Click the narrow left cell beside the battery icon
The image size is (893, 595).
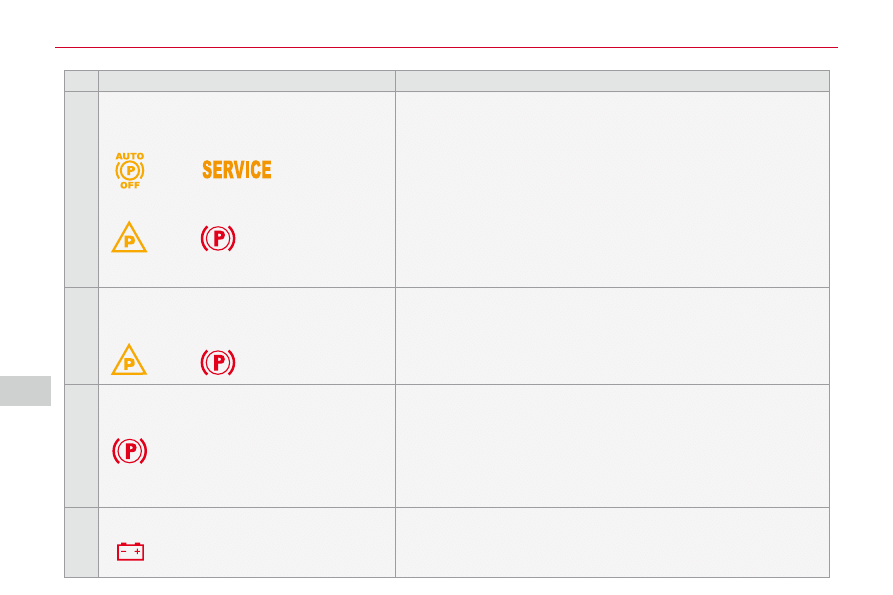click(x=81, y=542)
